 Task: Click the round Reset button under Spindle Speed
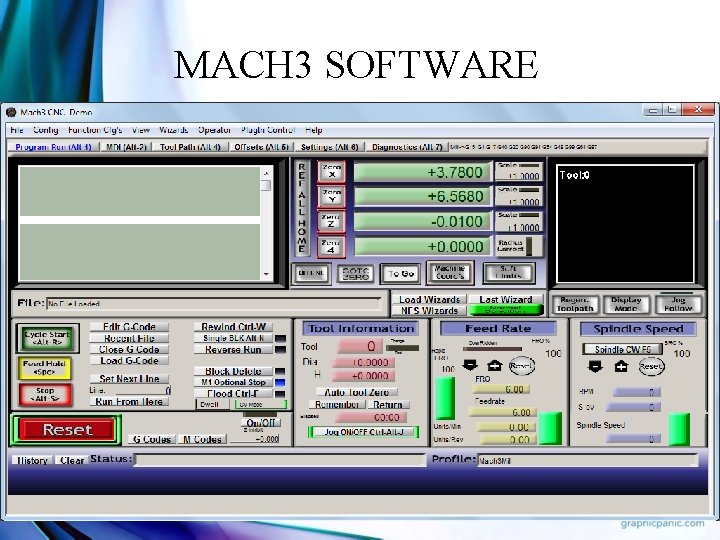coord(651,366)
